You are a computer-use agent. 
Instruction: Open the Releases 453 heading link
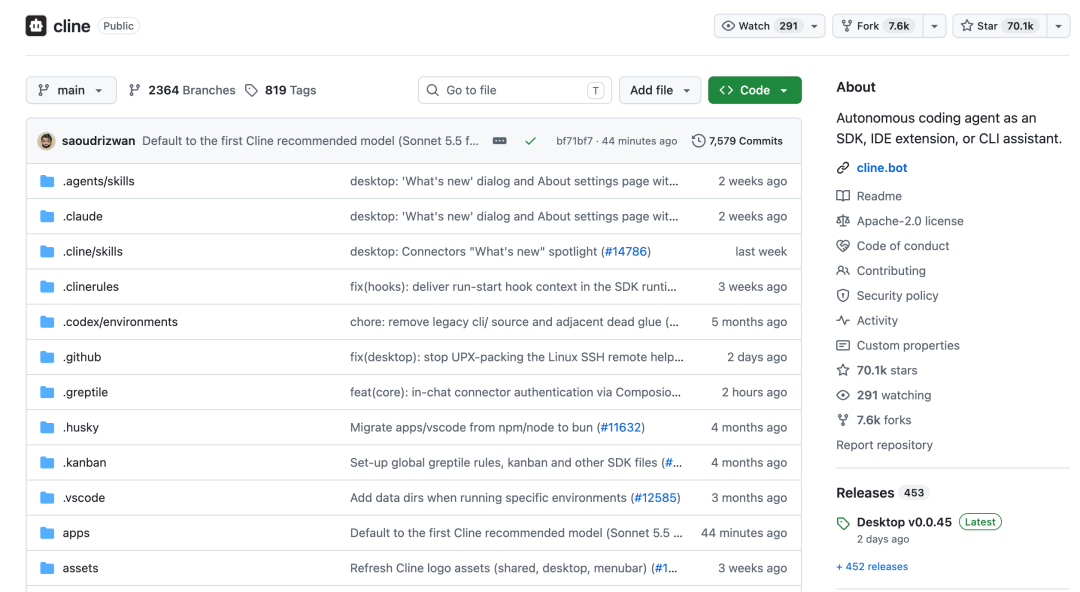coord(882,493)
